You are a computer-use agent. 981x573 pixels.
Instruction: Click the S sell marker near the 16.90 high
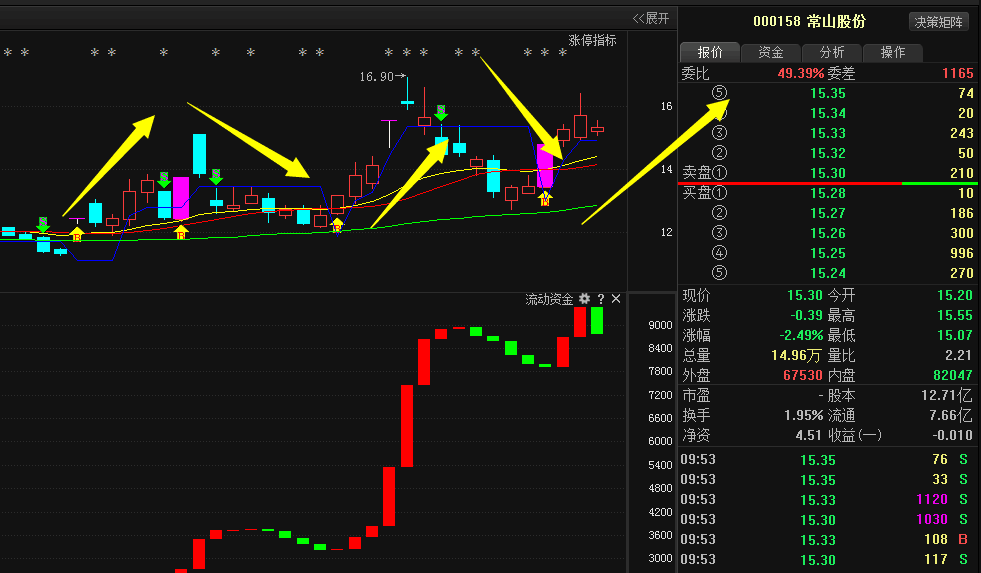[x=440, y=112]
